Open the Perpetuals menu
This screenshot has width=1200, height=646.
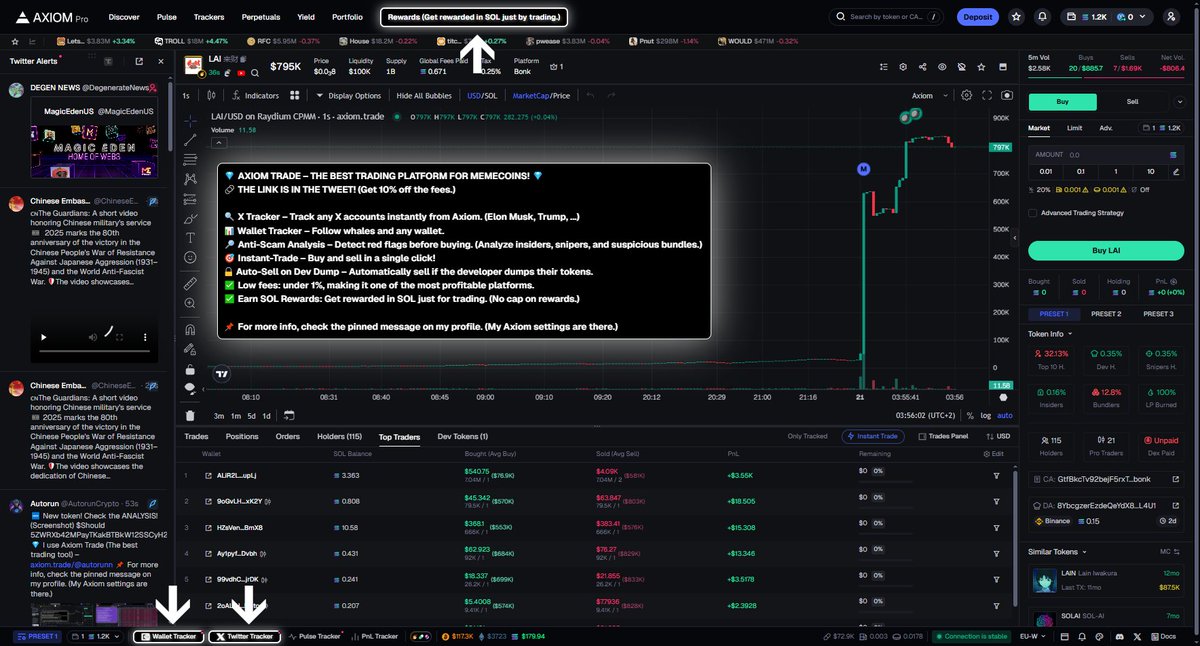pyautogui.click(x=260, y=17)
